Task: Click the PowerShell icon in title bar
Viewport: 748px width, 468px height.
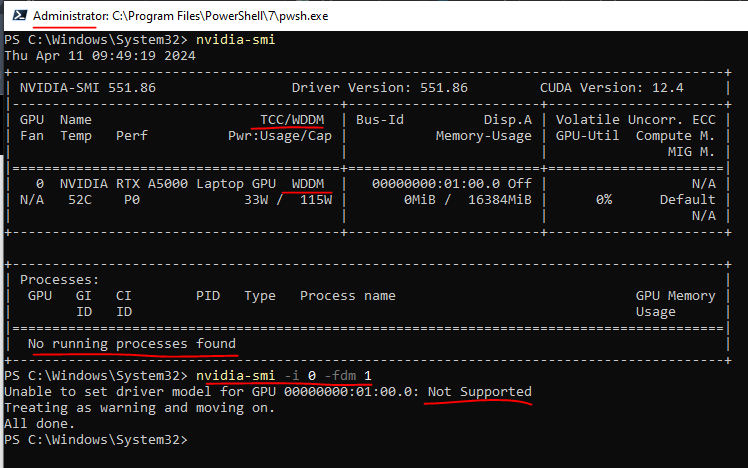Action: click(16, 17)
